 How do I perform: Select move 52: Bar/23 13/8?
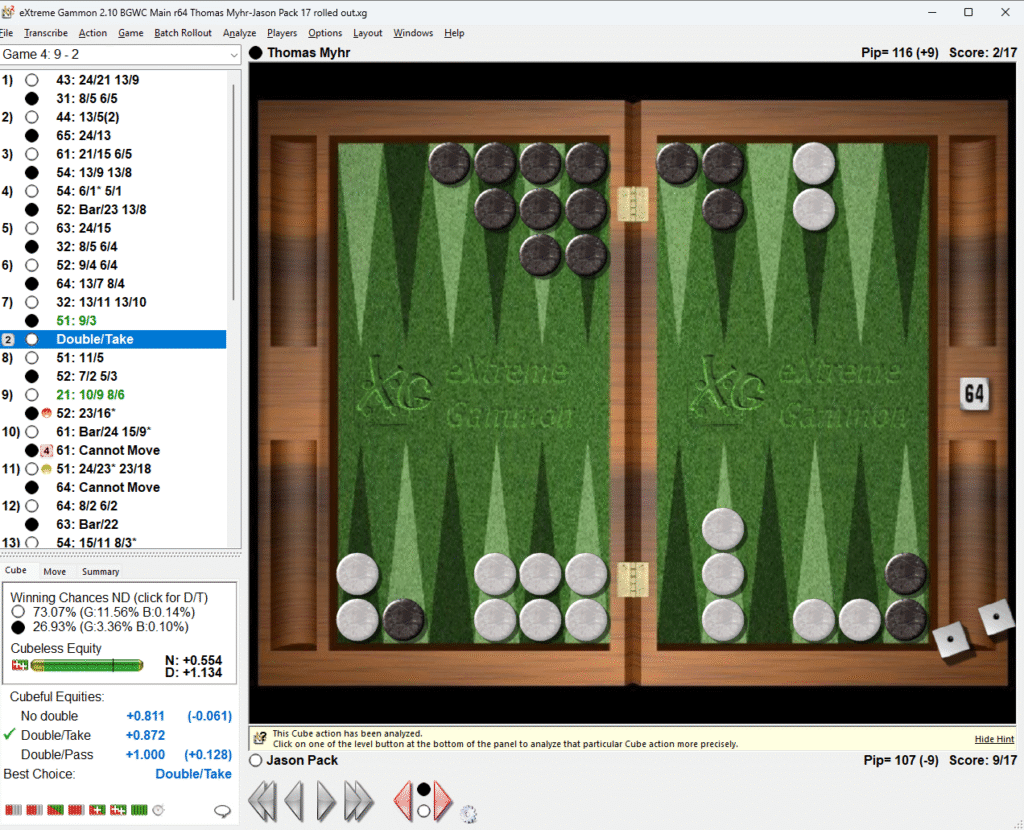click(x=101, y=210)
